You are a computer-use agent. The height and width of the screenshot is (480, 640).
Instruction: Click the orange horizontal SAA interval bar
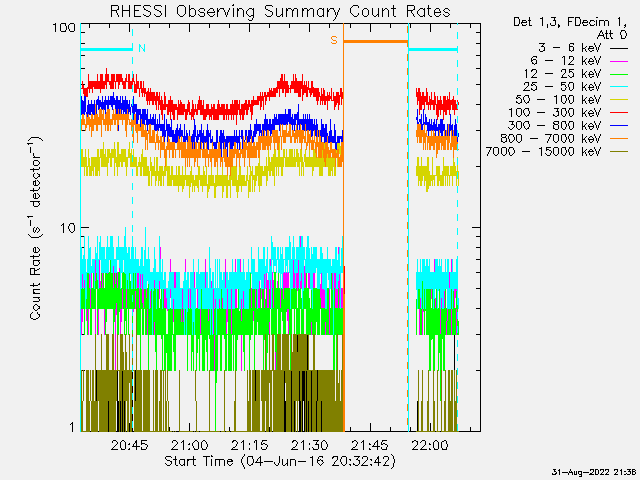[x=376, y=41]
